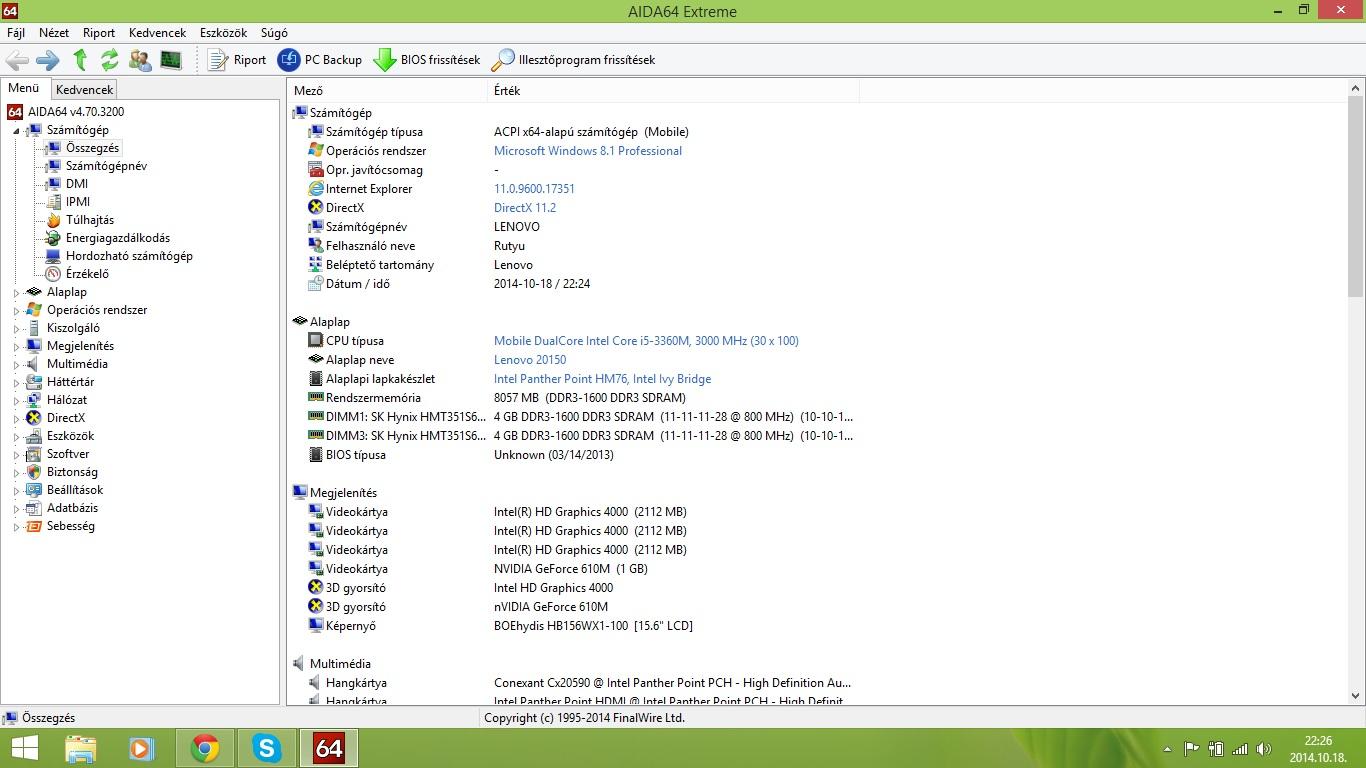Select Energiagazdálkodás icon in tree
This screenshot has height=768, width=1366.
click(x=53, y=238)
